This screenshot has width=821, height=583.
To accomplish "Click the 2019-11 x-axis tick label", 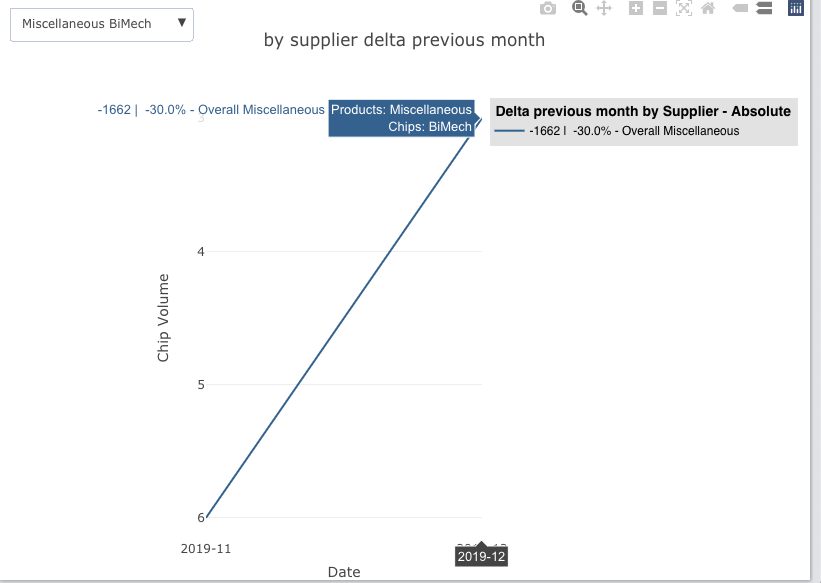I will (x=206, y=548).
